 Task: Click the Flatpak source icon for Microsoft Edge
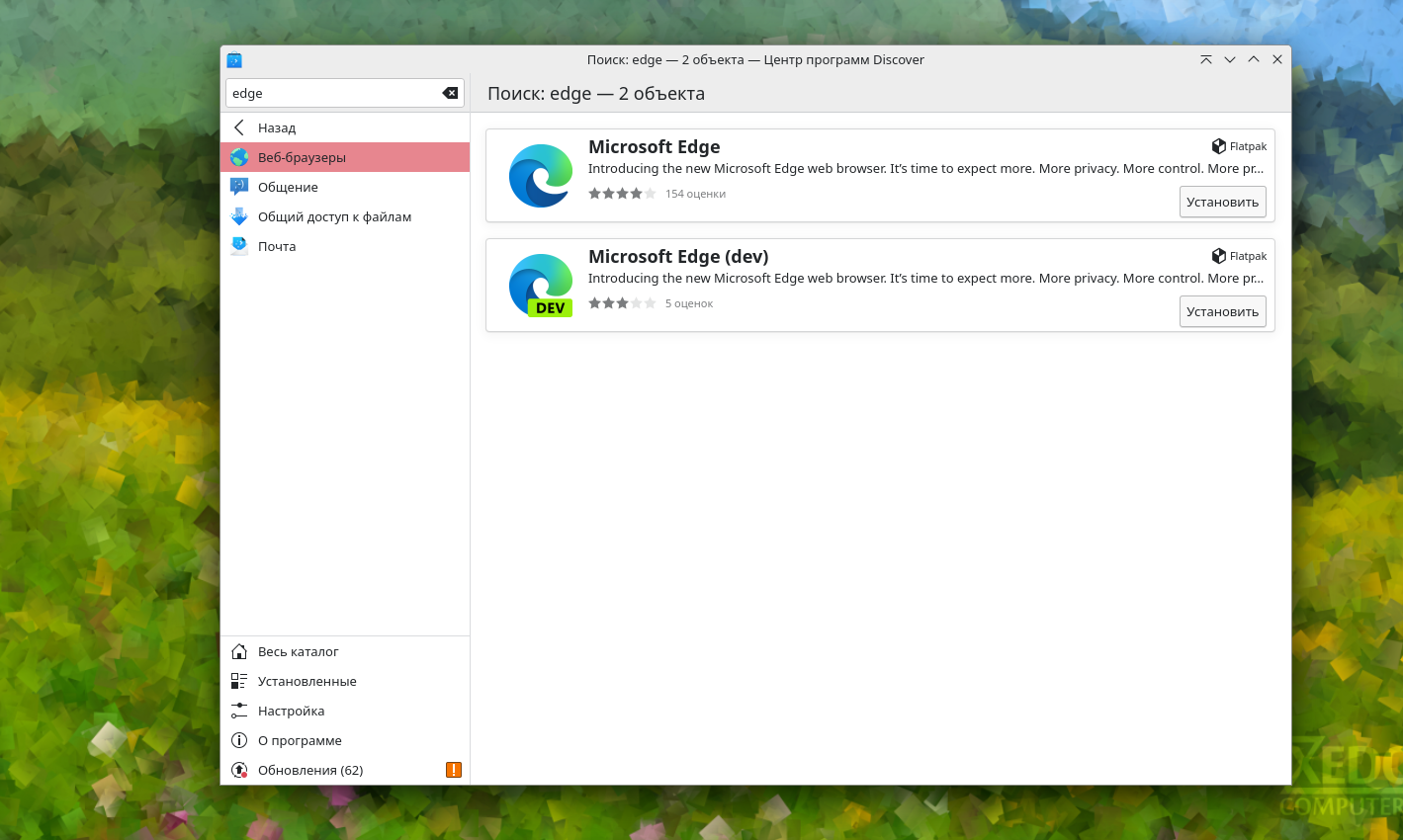point(1219,146)
